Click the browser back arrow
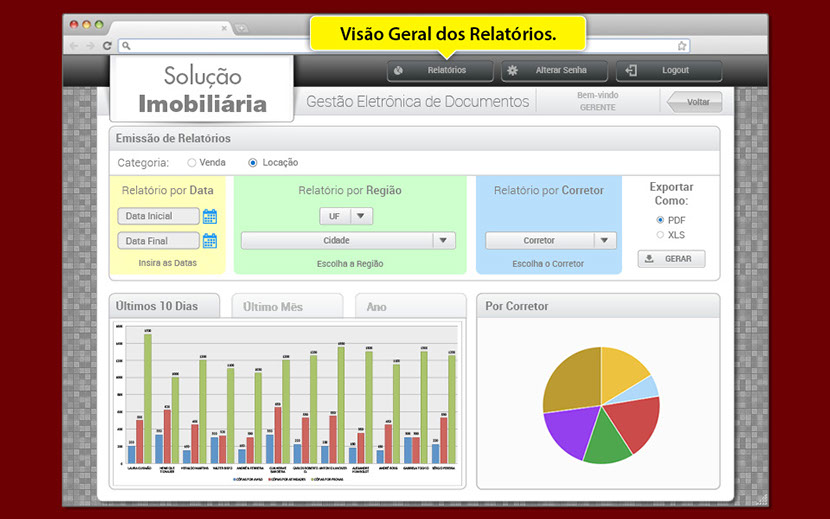The image size is (830, 519). click(x=74, y=46)
